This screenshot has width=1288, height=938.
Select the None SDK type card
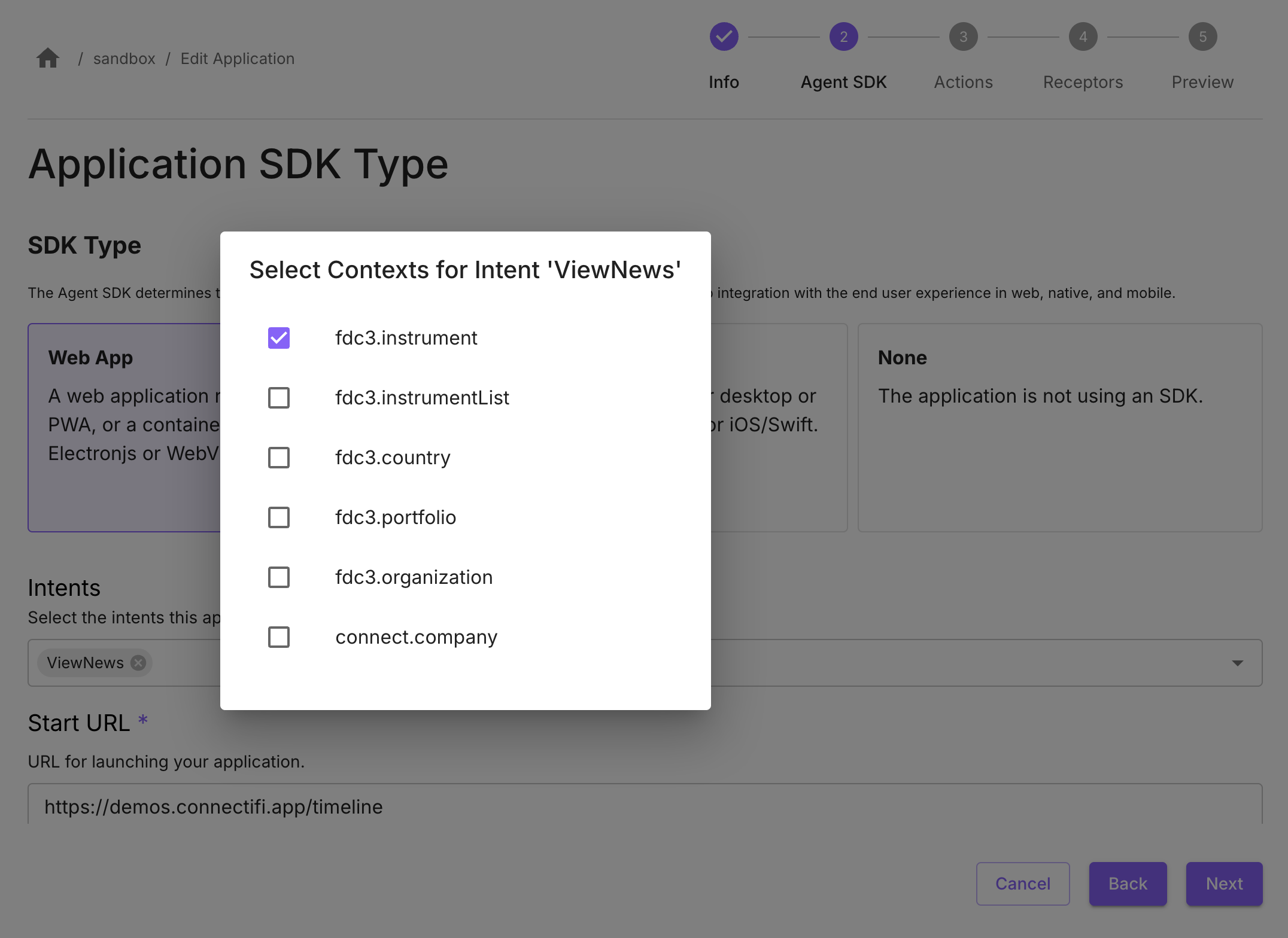tap(1060, 428)
